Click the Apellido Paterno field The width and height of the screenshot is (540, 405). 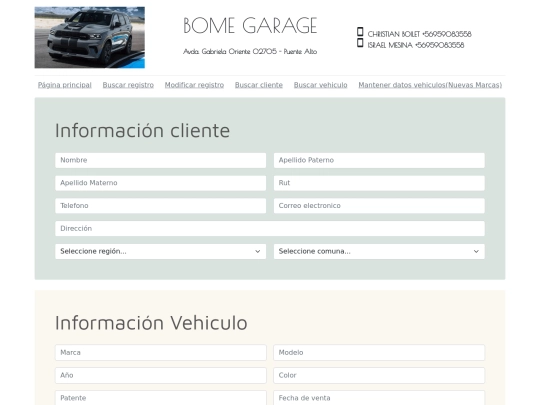click(x=379, y=160)
